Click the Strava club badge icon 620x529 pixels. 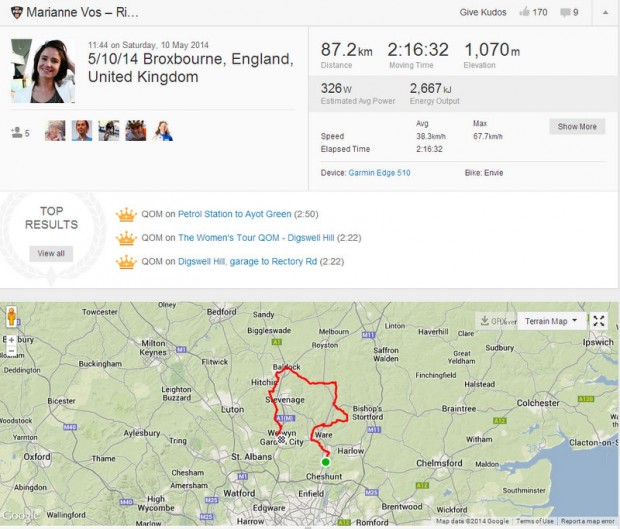(x=14, y=13)
